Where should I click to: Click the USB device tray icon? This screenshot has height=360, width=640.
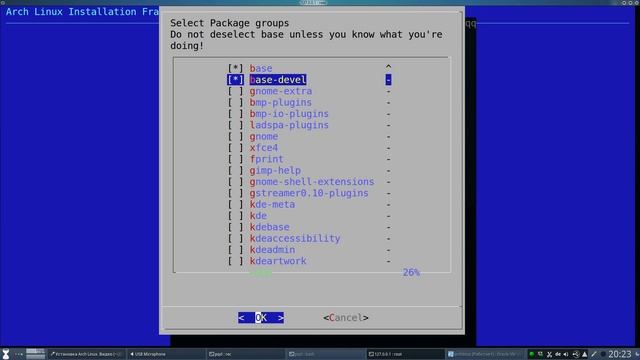click(576, 354)
